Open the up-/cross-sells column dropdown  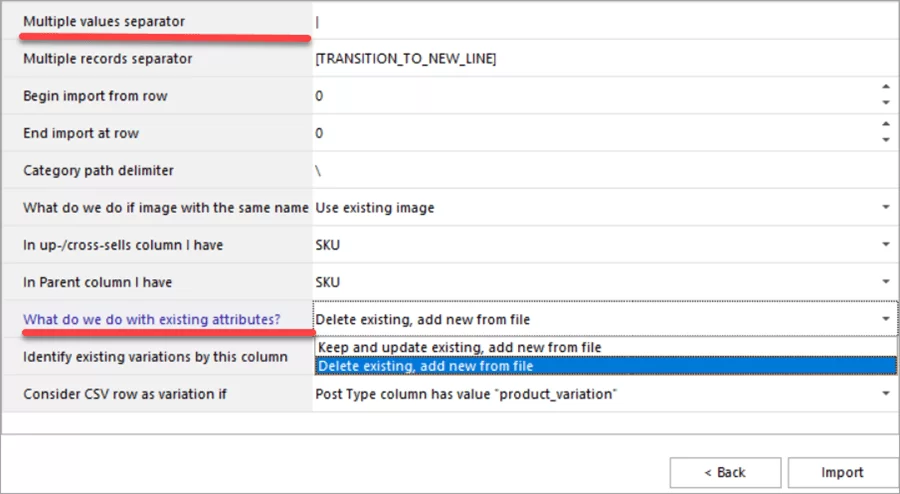pos(885,244)
